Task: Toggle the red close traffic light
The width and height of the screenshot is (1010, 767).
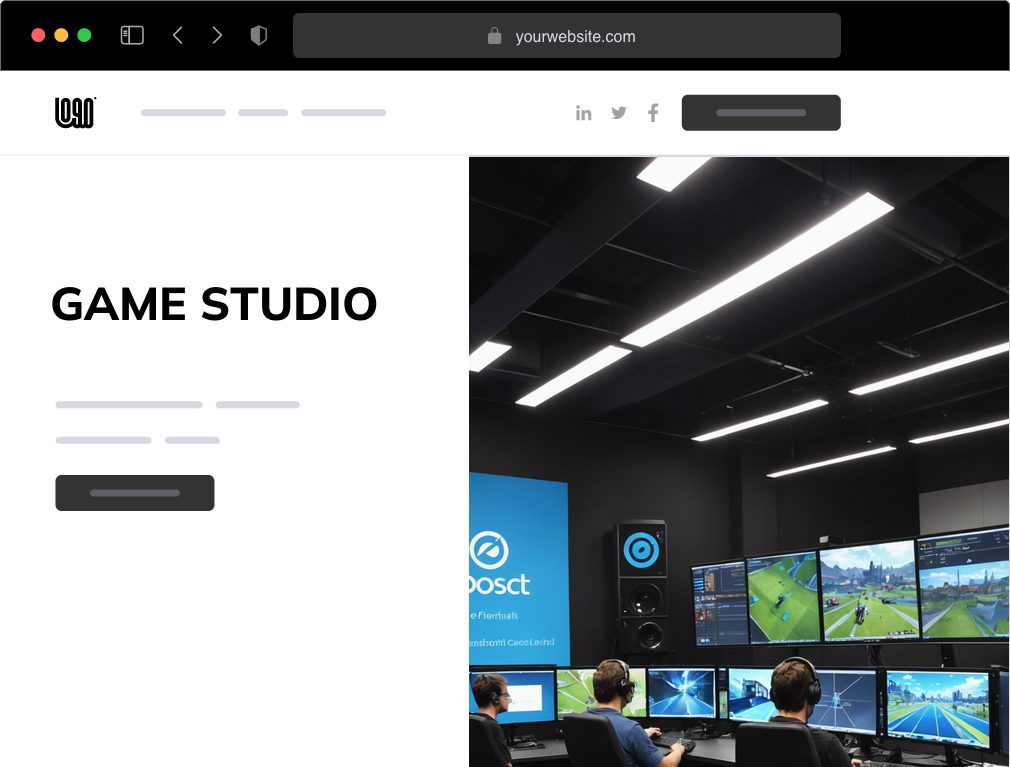Action: coord(37,33)
